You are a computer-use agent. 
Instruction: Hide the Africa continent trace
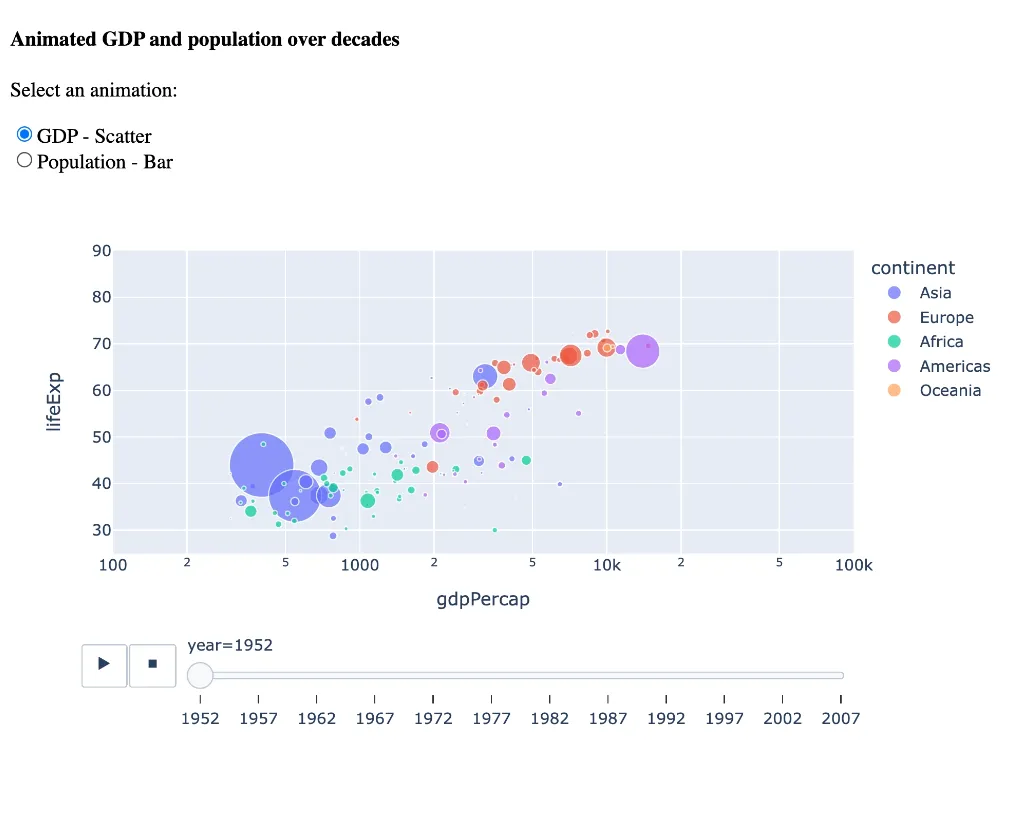click(941, 342)
